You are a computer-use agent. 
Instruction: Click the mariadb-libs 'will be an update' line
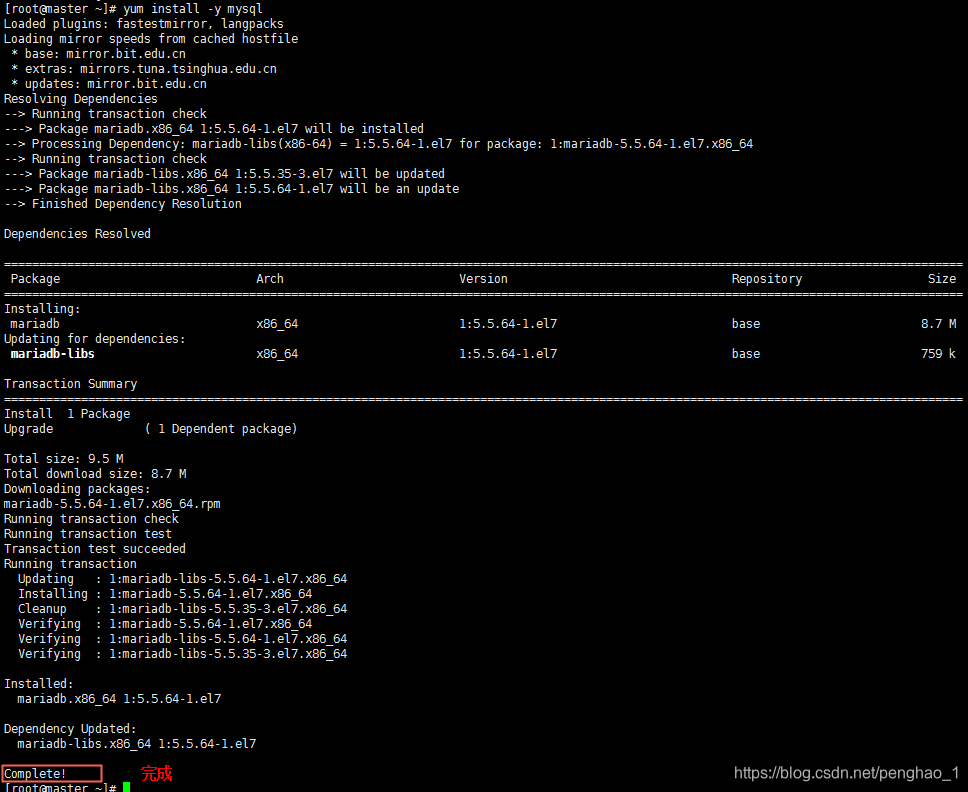tap(232, 189)
